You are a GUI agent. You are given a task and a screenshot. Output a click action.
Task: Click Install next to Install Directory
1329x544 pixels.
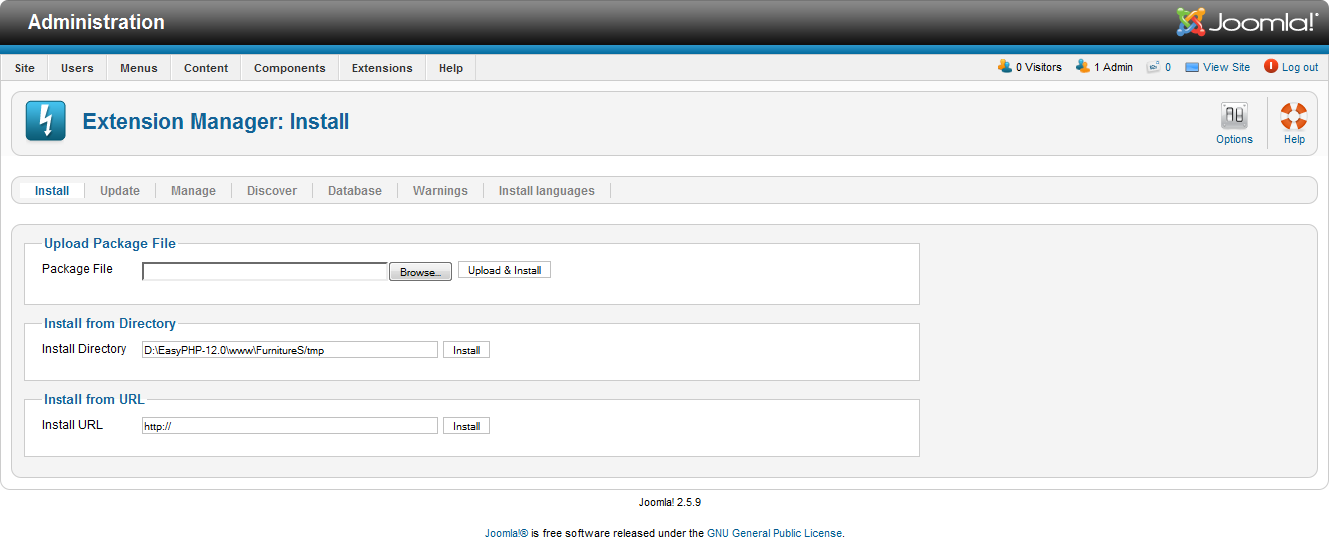tap(466, 350)
